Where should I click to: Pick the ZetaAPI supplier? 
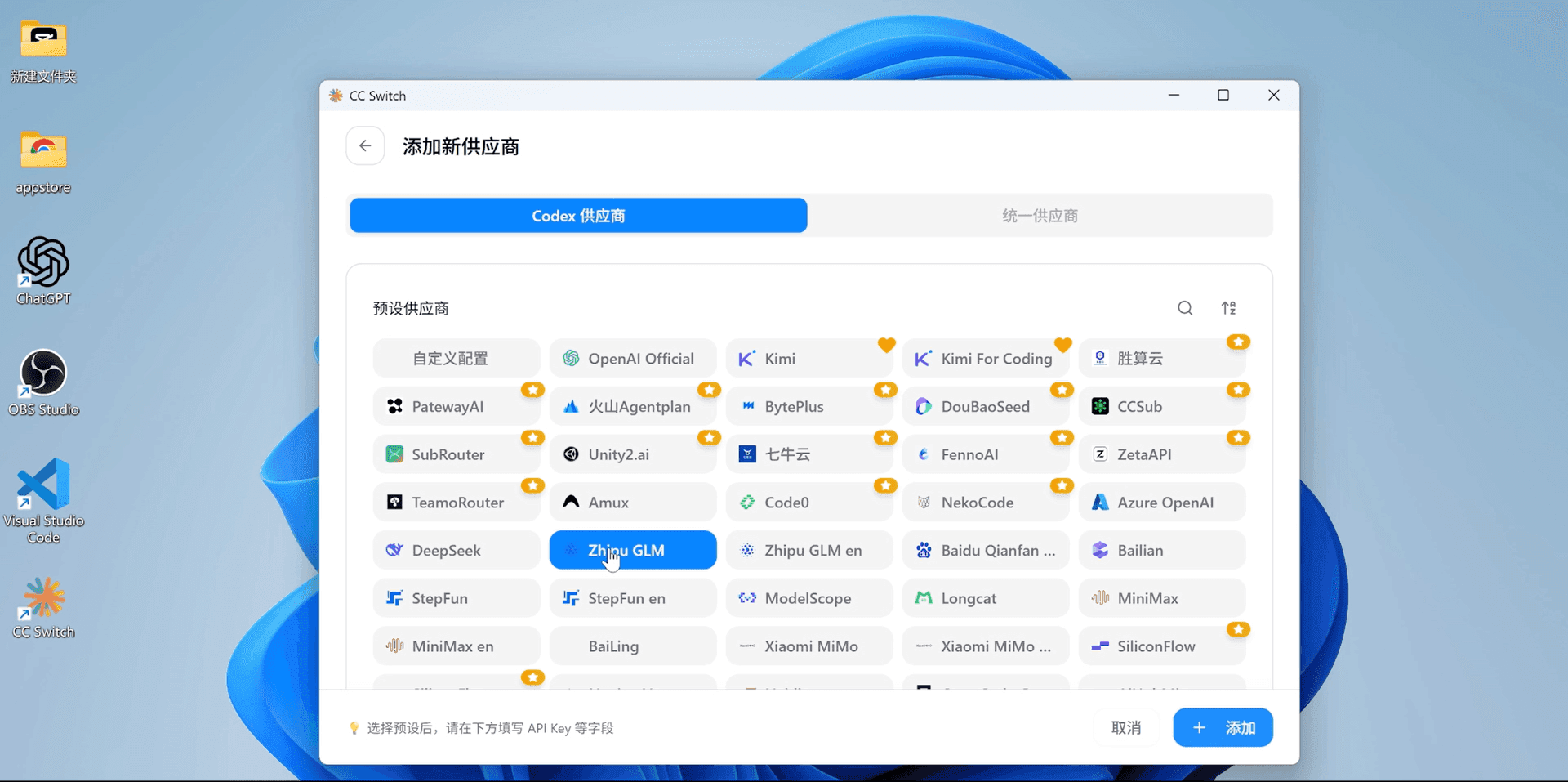1162,454
